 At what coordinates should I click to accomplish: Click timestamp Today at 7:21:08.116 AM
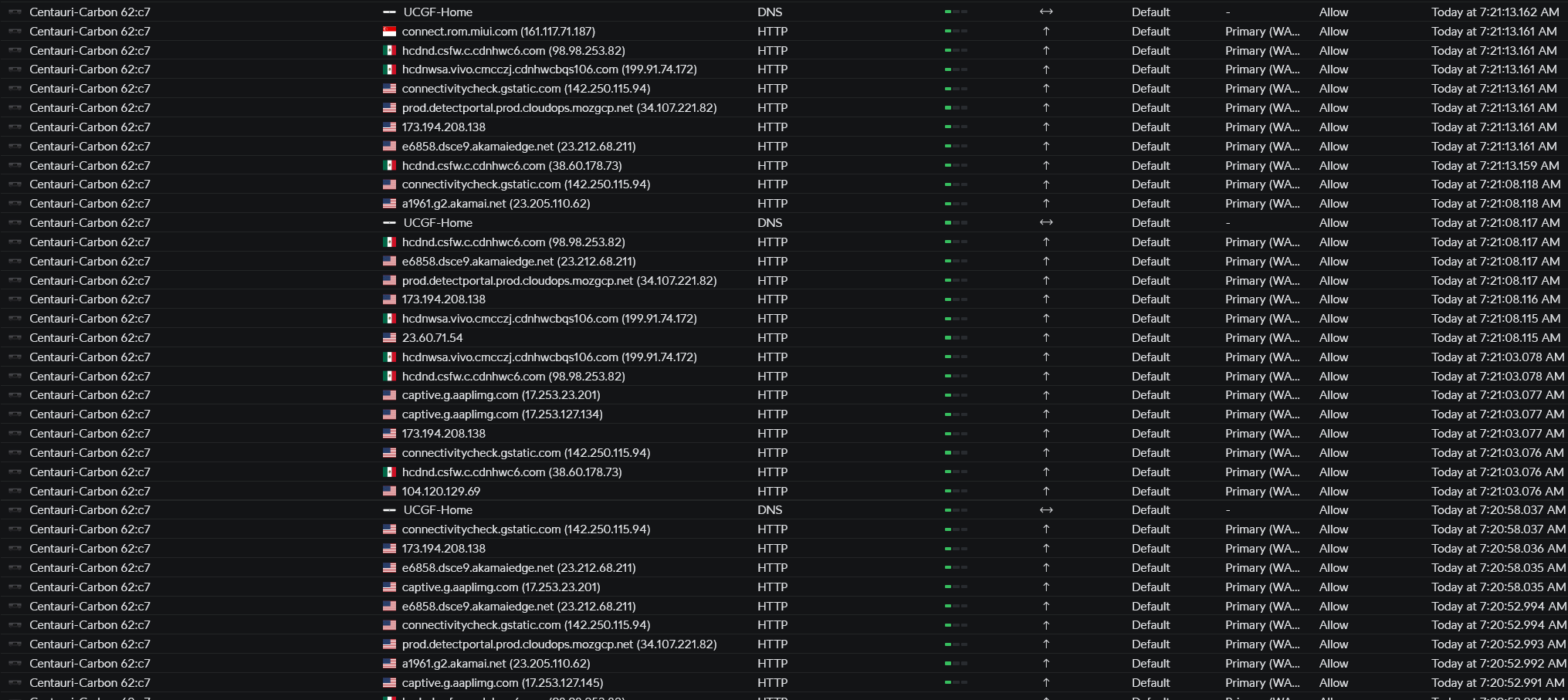click(1495, 299)
